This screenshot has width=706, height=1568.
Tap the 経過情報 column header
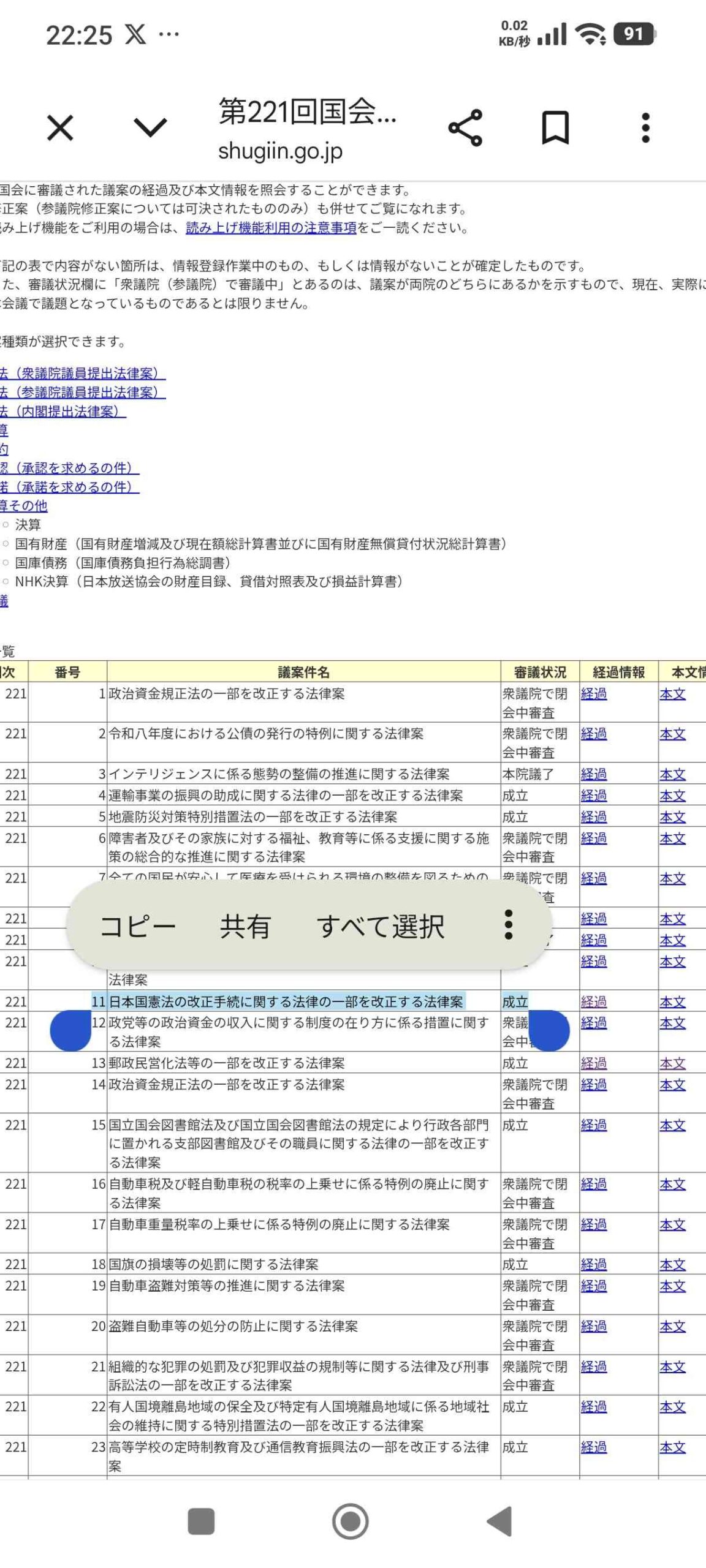coord(619,673)
